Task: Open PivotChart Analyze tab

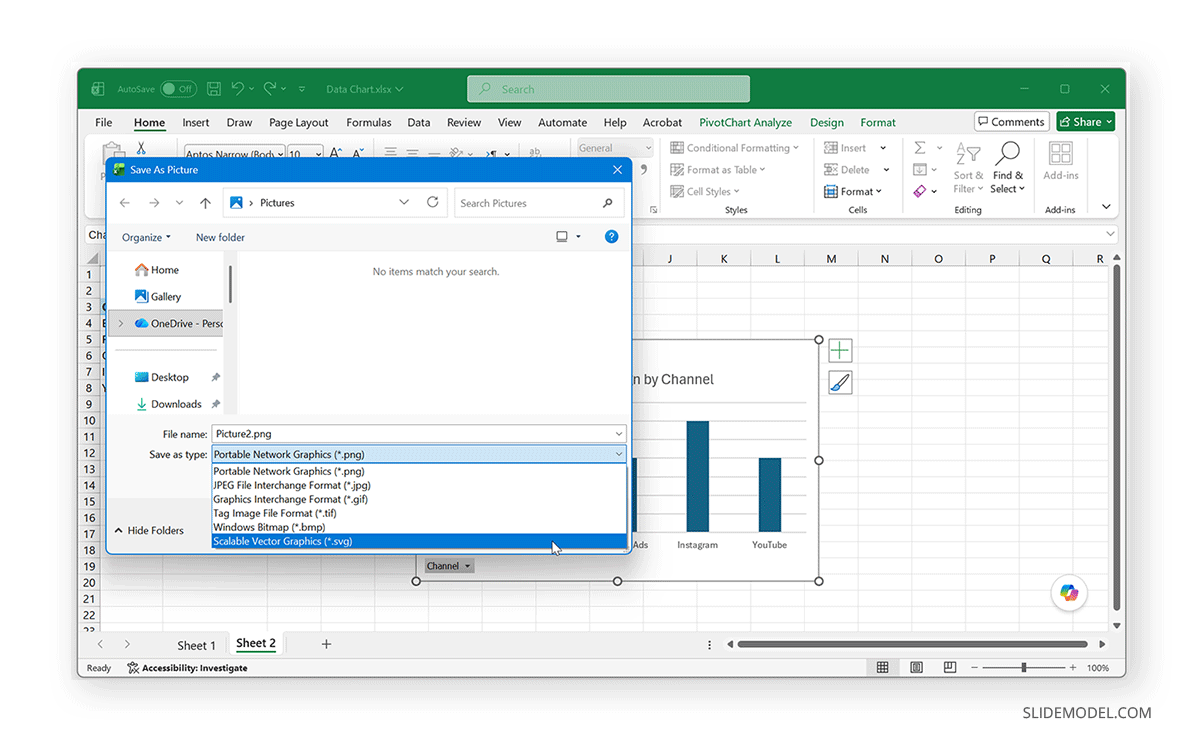Action: tap(745, 122)
